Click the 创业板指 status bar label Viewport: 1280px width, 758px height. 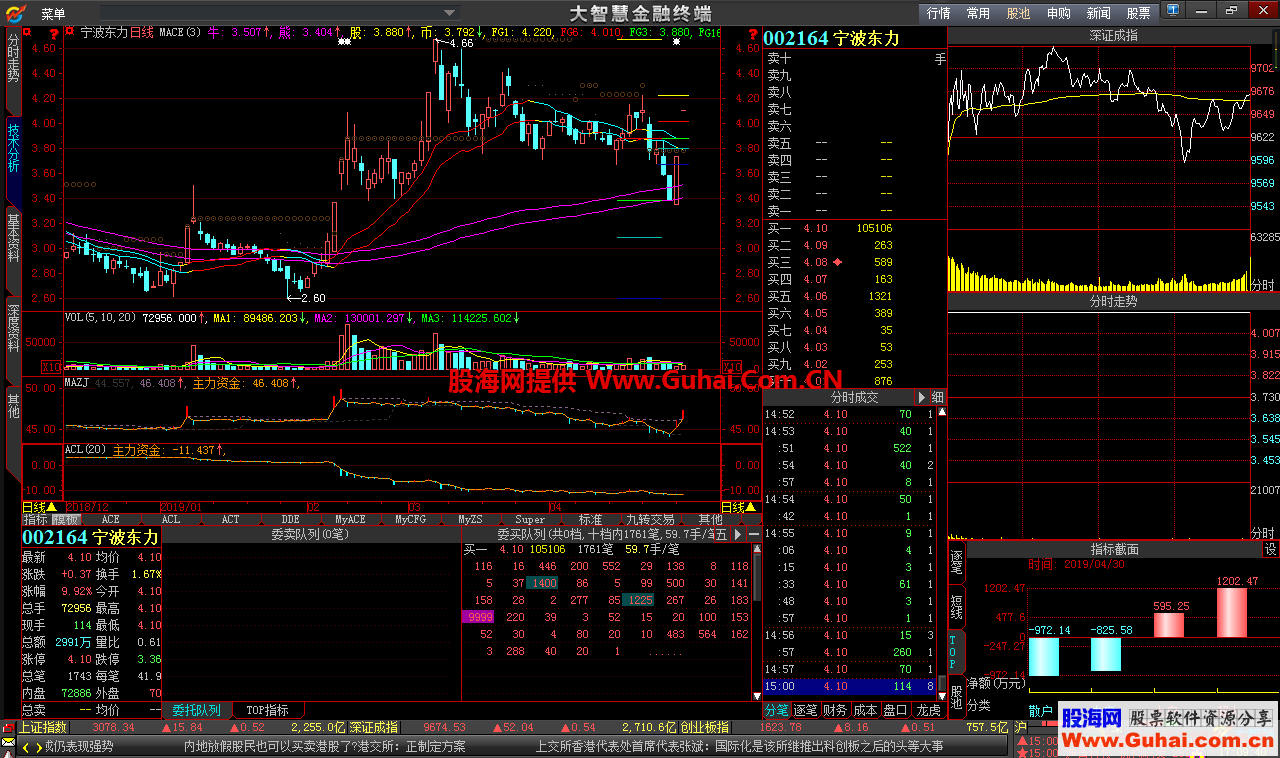pyautogui.click(x=705, y=727)
